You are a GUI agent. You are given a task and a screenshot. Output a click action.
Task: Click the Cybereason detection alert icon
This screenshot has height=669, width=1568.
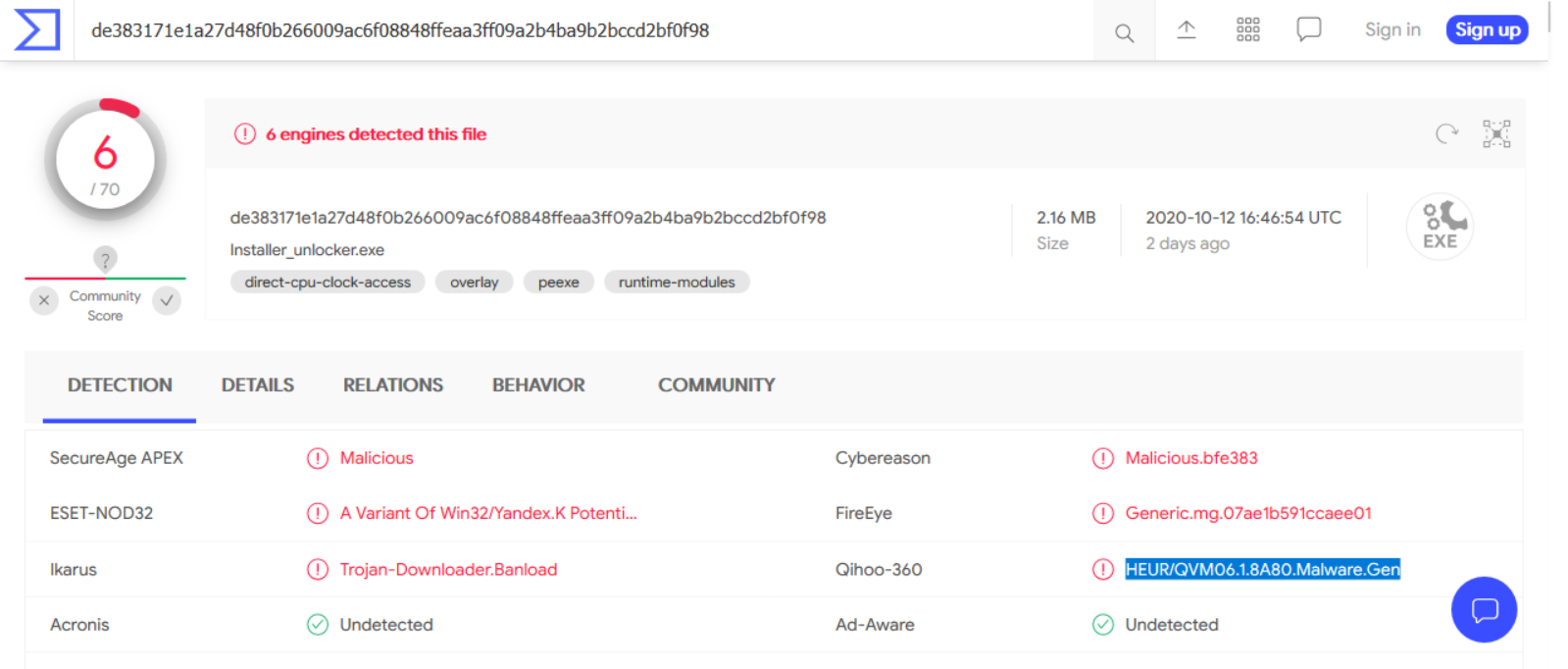[x=1103, y=458]
